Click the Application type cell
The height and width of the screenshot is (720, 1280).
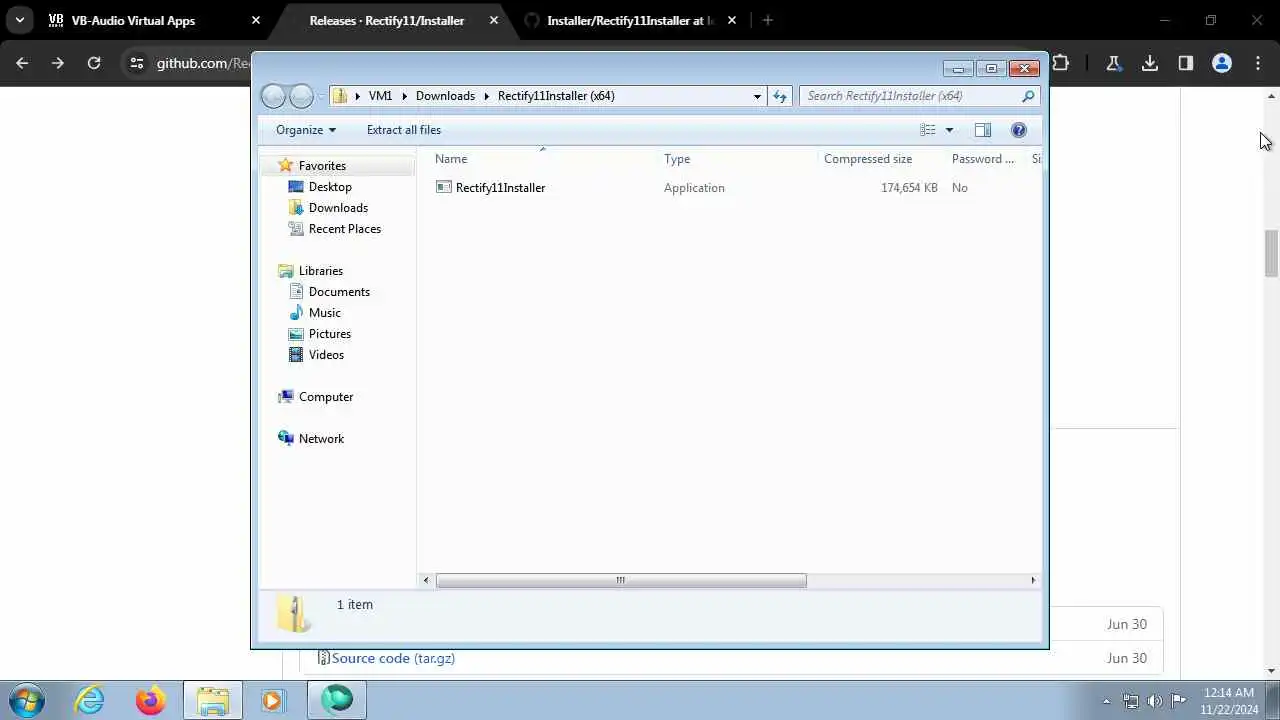click(x=694, y=188)
